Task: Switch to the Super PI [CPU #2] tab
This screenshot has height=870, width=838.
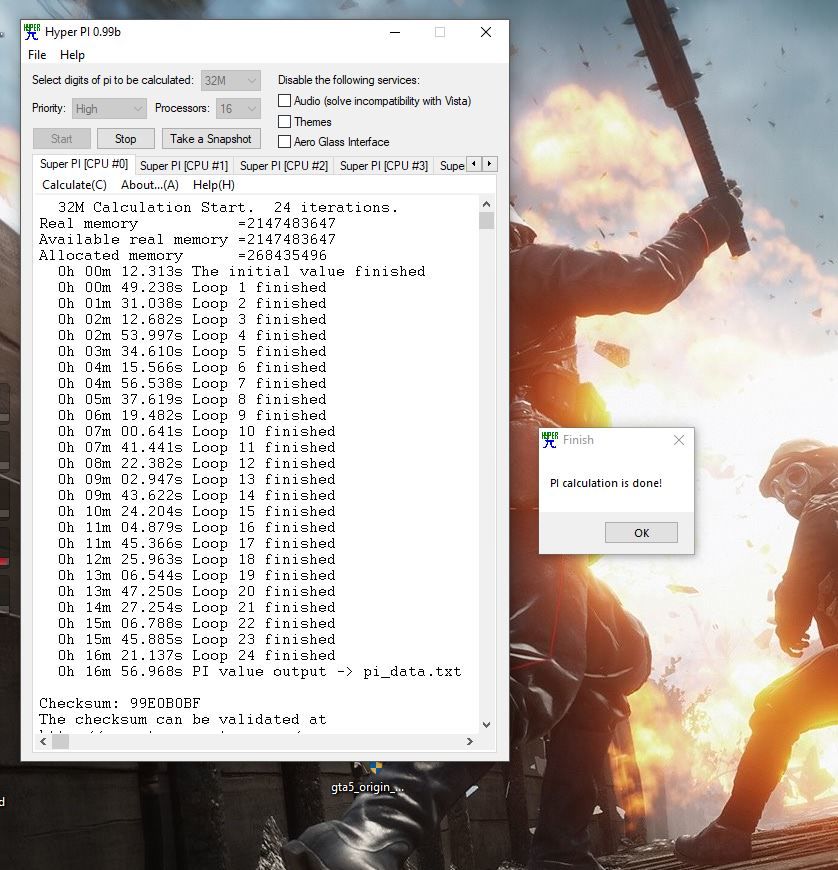Action: click(x=284, y=166)
